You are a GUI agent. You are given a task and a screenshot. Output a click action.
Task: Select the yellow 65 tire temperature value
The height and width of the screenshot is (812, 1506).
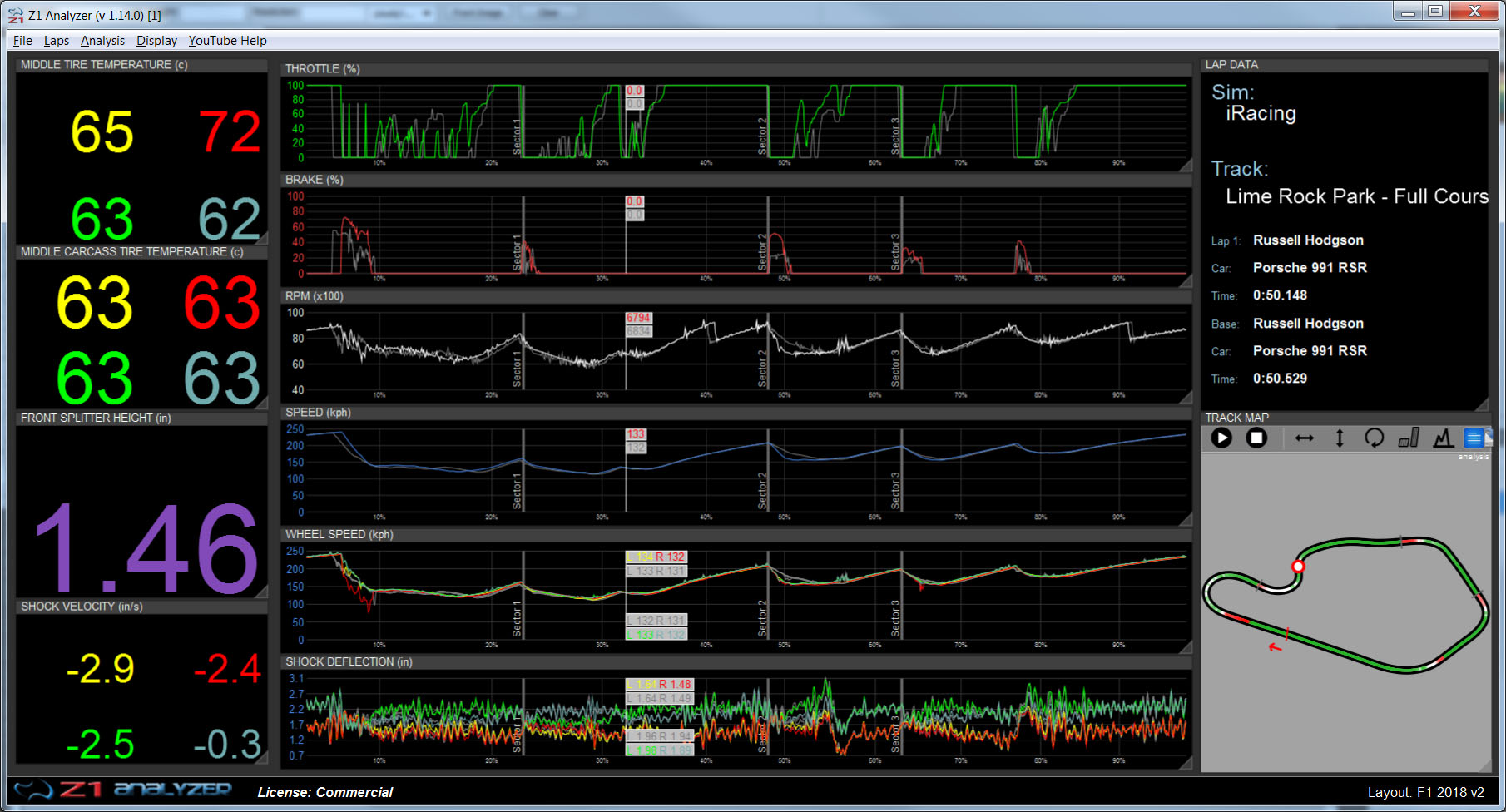(x=102, y=132)
